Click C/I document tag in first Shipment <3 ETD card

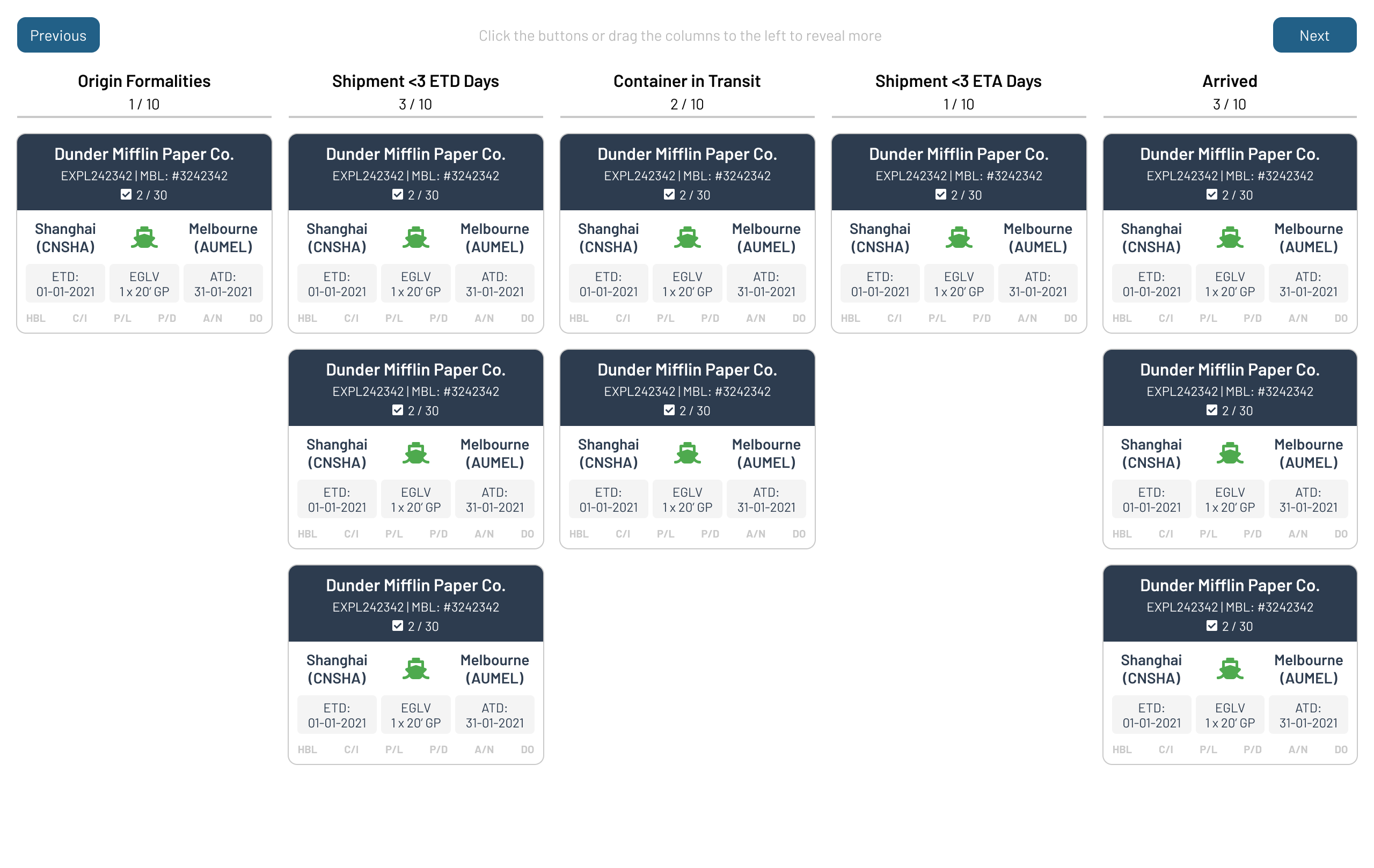(x=352, y=318)
